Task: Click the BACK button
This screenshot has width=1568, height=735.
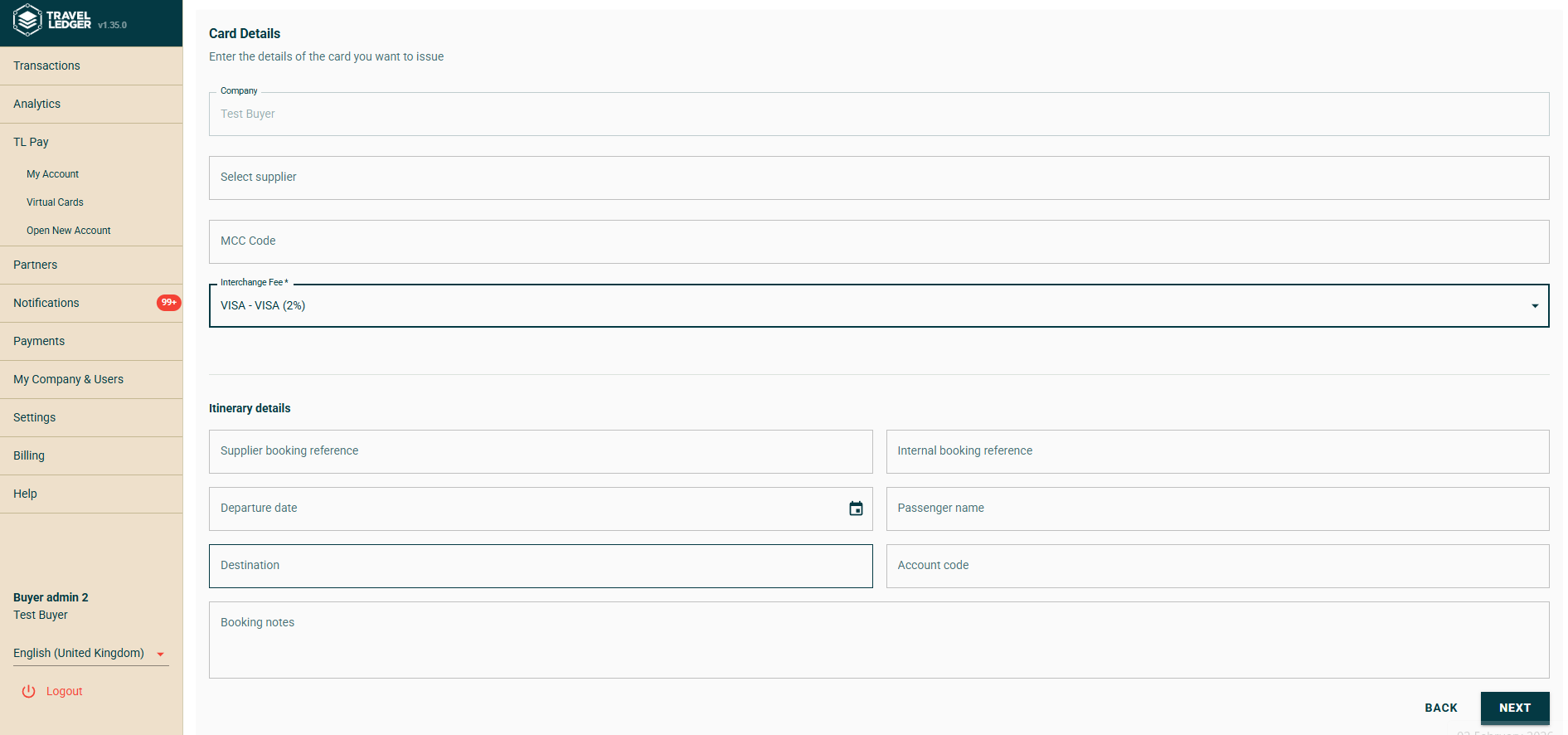Action: tap(1440, 708)
